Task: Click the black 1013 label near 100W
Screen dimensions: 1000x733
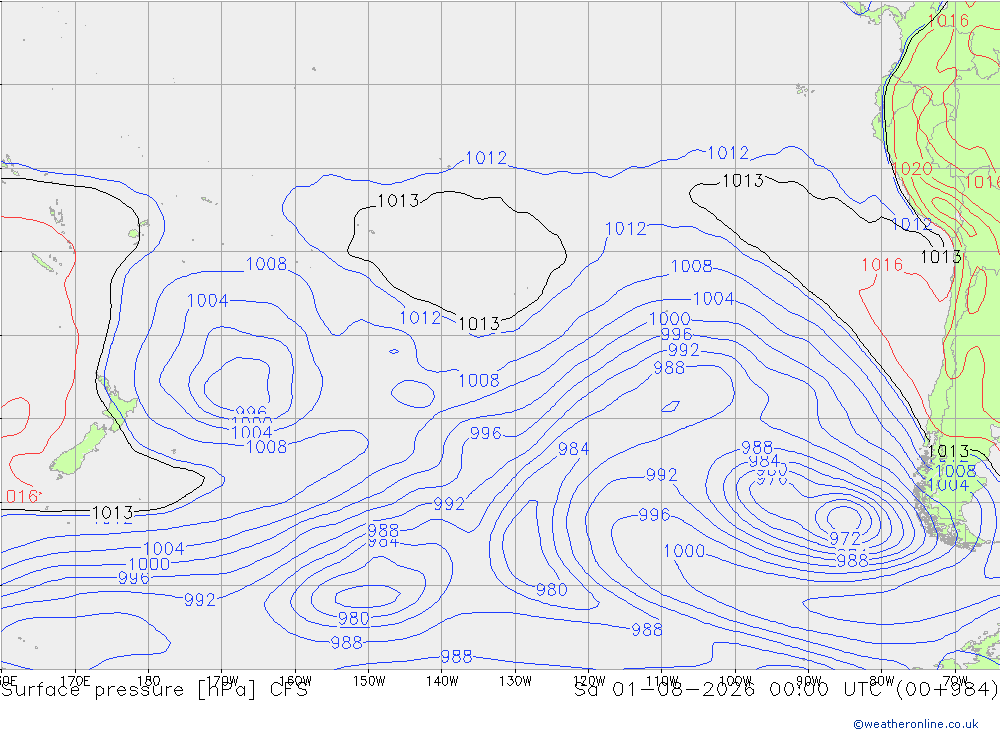Action: point(743,181)
